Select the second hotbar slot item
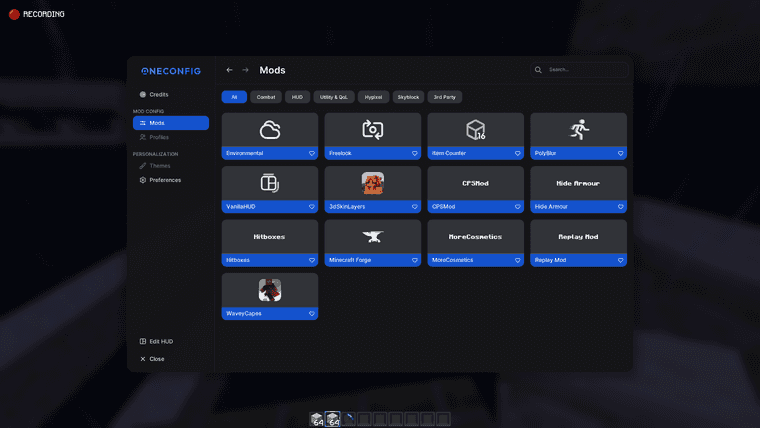This screenshot has height=428, width=760. click(x=332, y=419)
